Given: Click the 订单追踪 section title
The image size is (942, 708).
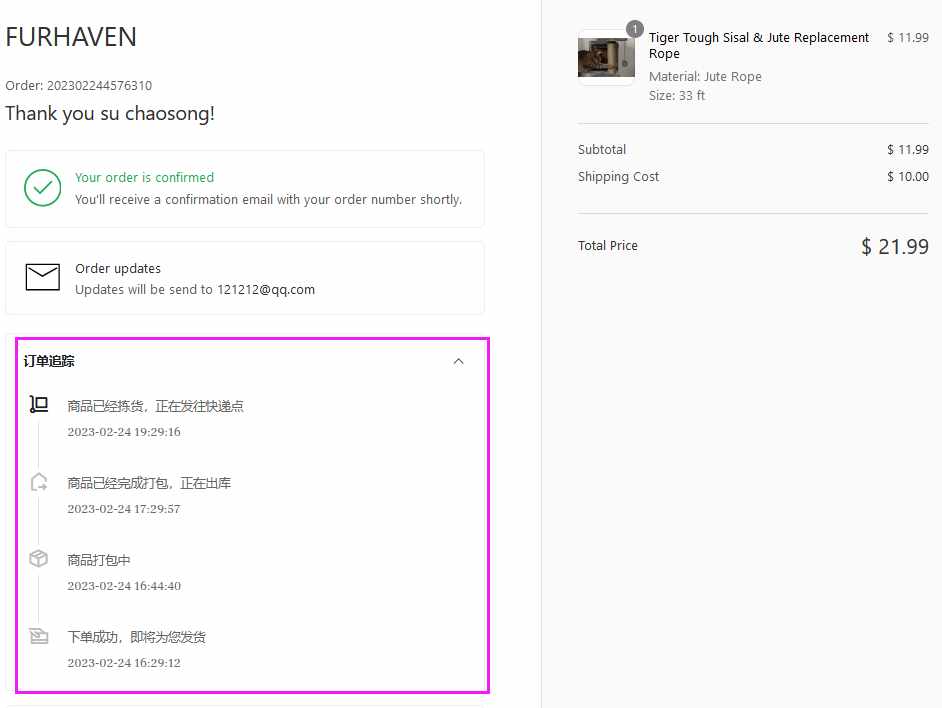Looking at the screenshot, I should click(x=49, y=361).
